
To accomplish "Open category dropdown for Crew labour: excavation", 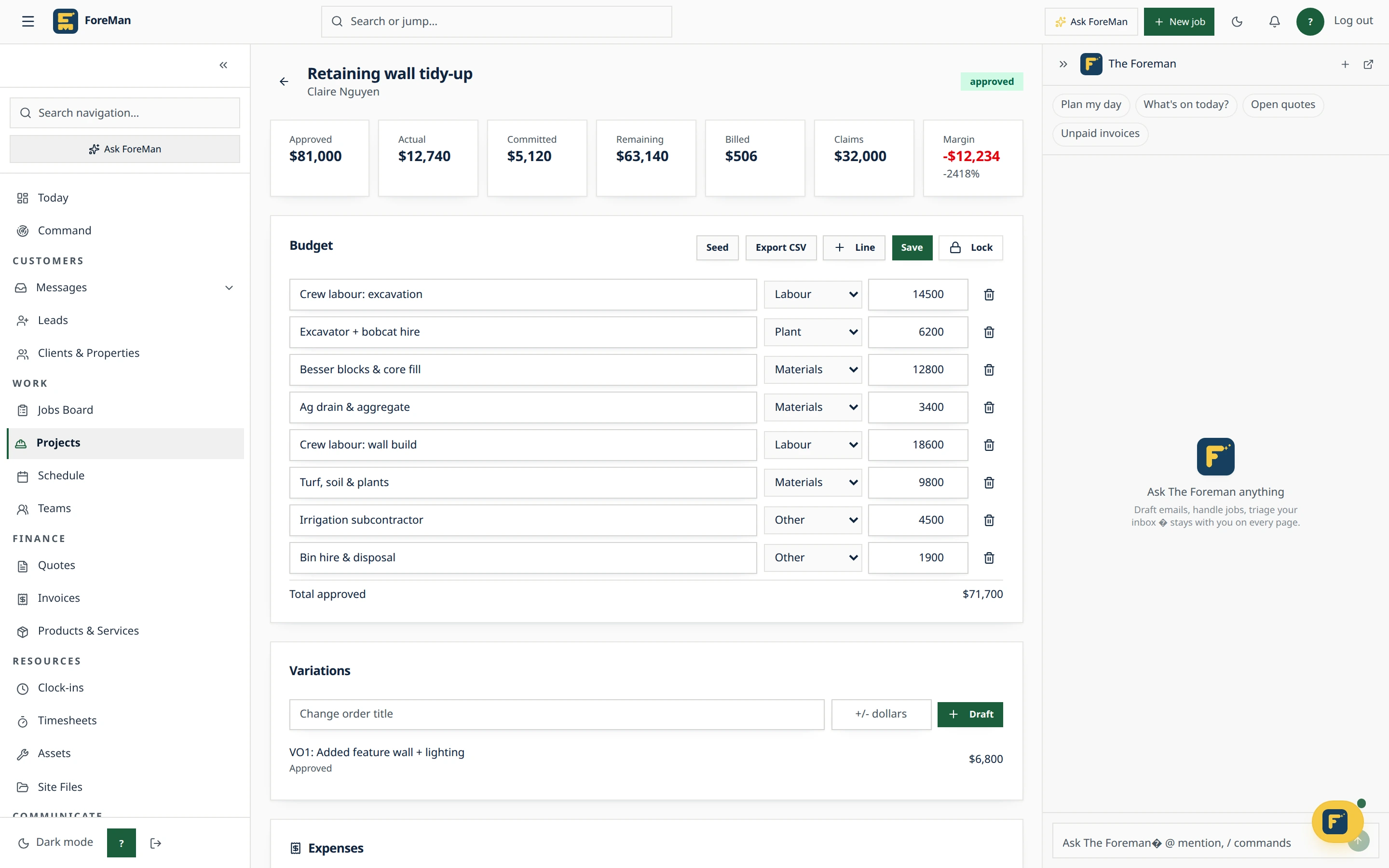I will tap(813, 295).
